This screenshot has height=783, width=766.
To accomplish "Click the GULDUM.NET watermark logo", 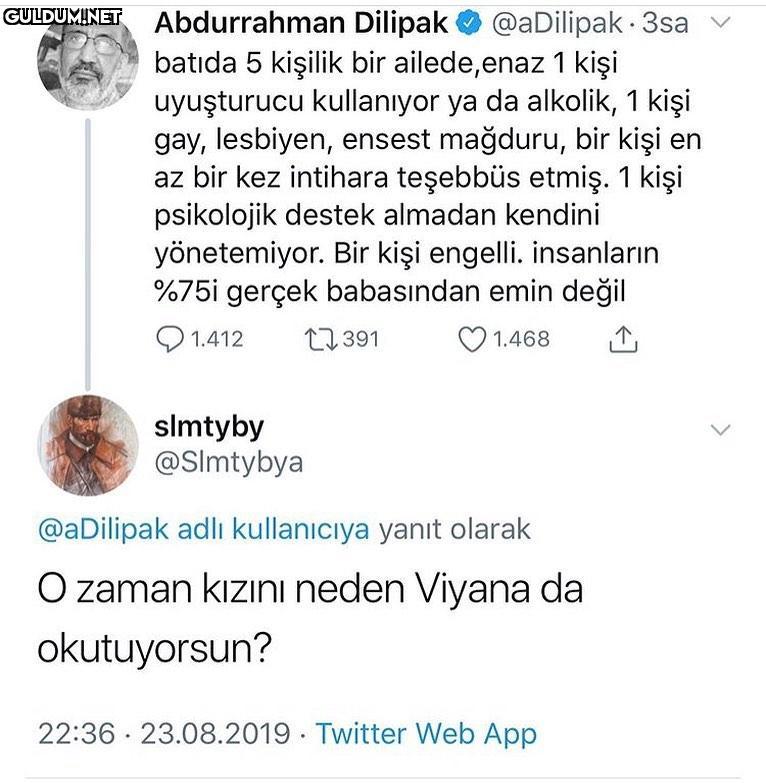I will pos(62,16).
